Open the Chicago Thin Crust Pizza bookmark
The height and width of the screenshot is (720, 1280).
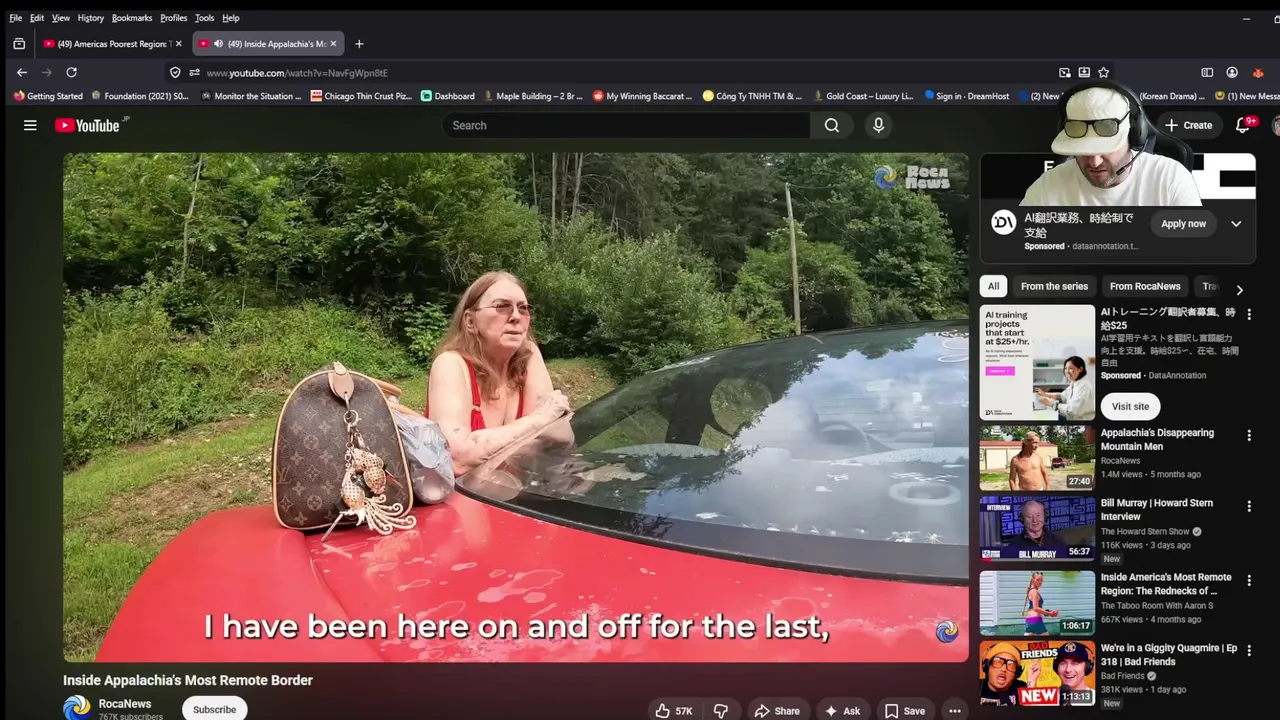point(361,96)
